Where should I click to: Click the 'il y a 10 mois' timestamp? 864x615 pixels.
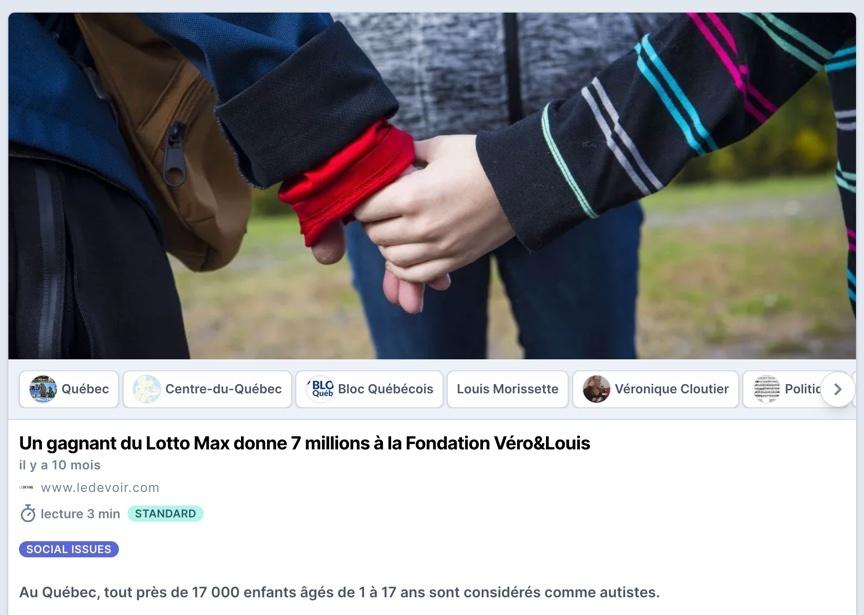[x=60, y=465]
